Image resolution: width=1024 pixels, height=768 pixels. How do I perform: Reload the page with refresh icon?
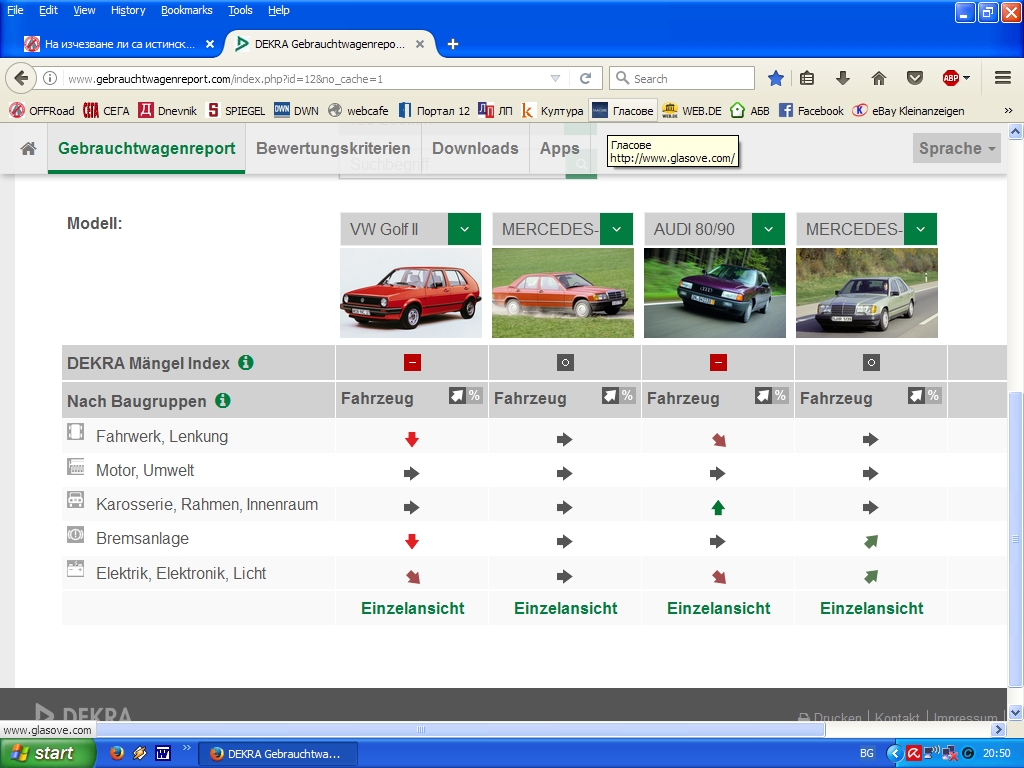[585, 78]
